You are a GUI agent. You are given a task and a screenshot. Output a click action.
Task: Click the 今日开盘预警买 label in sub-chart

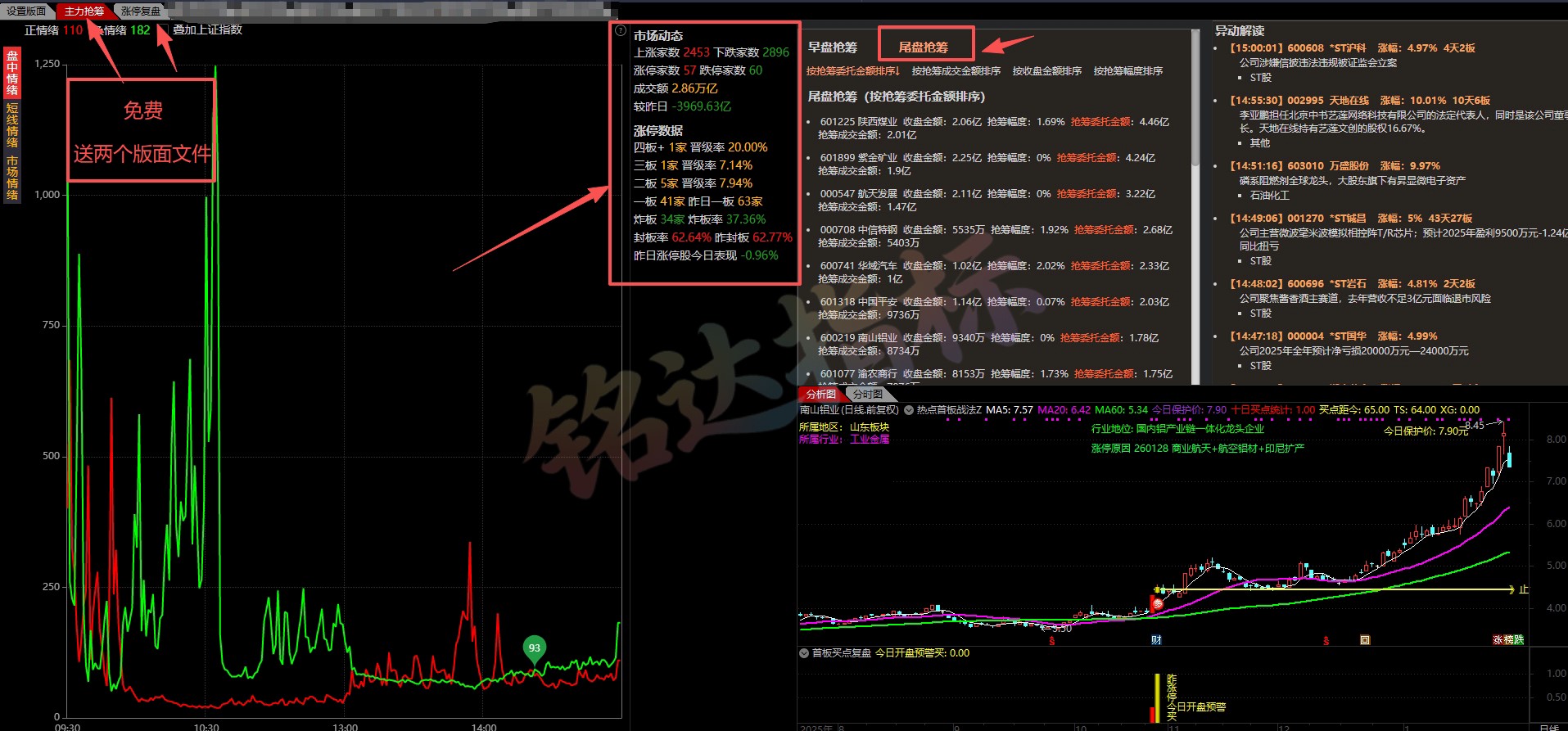click(922, 653)
